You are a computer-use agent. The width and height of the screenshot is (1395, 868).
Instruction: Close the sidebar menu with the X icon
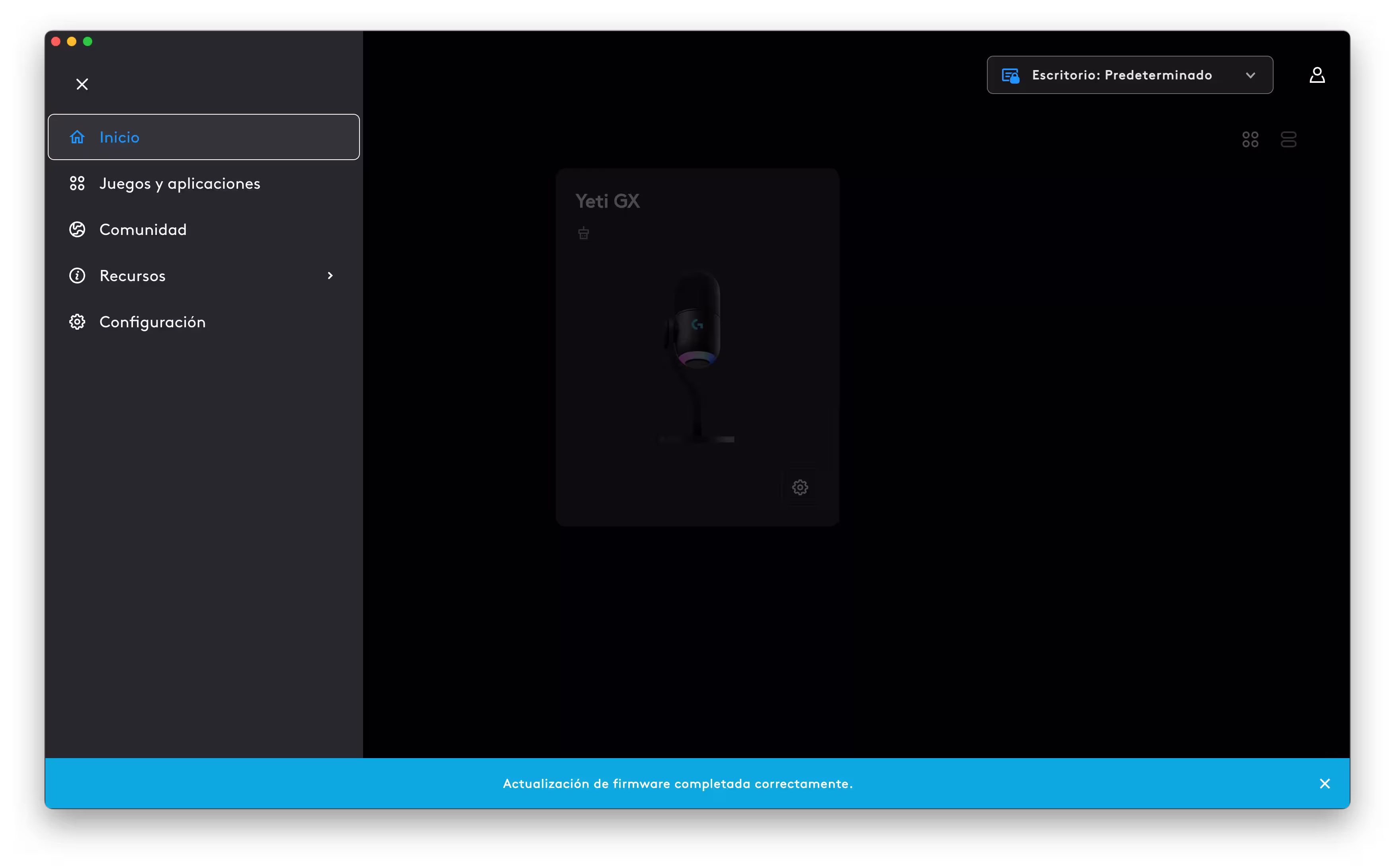82,84
